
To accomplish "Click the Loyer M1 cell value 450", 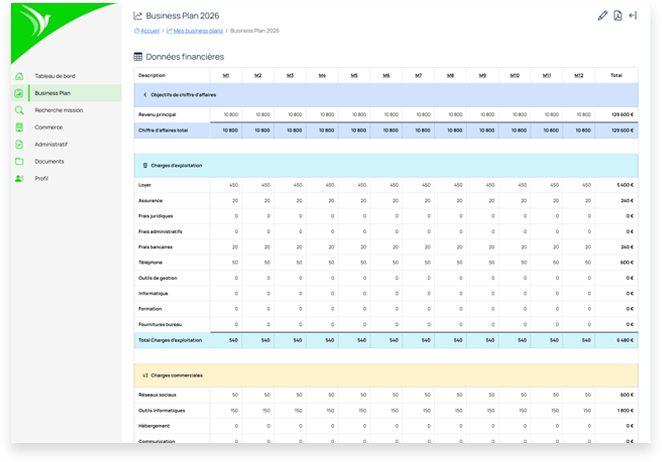I will tap(233, 185).
